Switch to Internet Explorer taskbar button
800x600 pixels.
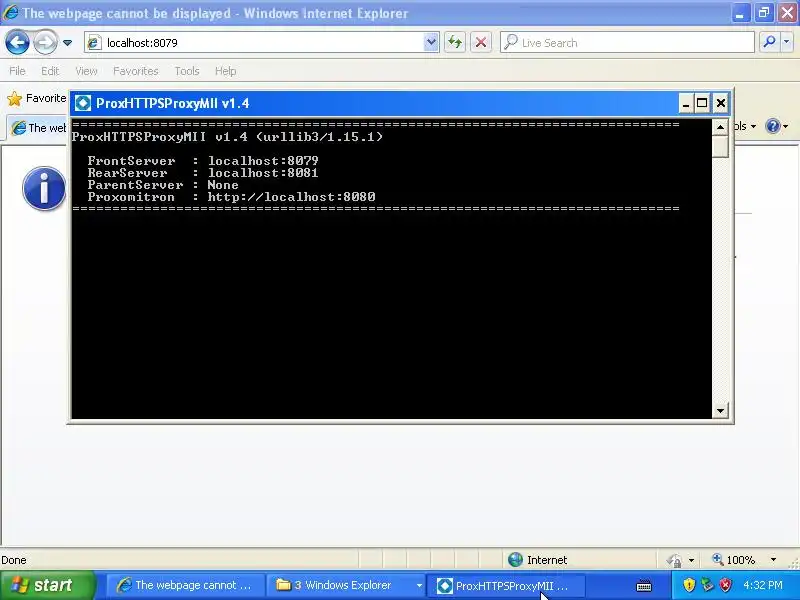coord(186,585)
